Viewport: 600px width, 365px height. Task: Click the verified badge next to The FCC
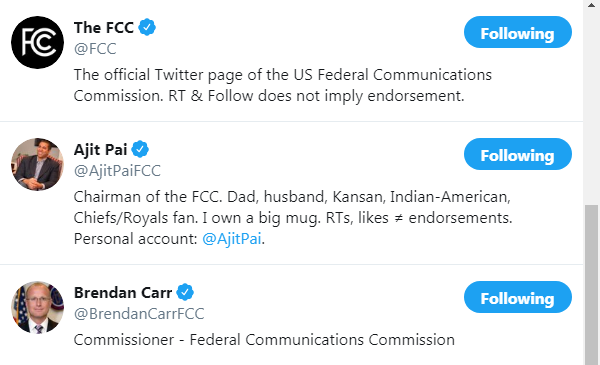click(147, 27)
